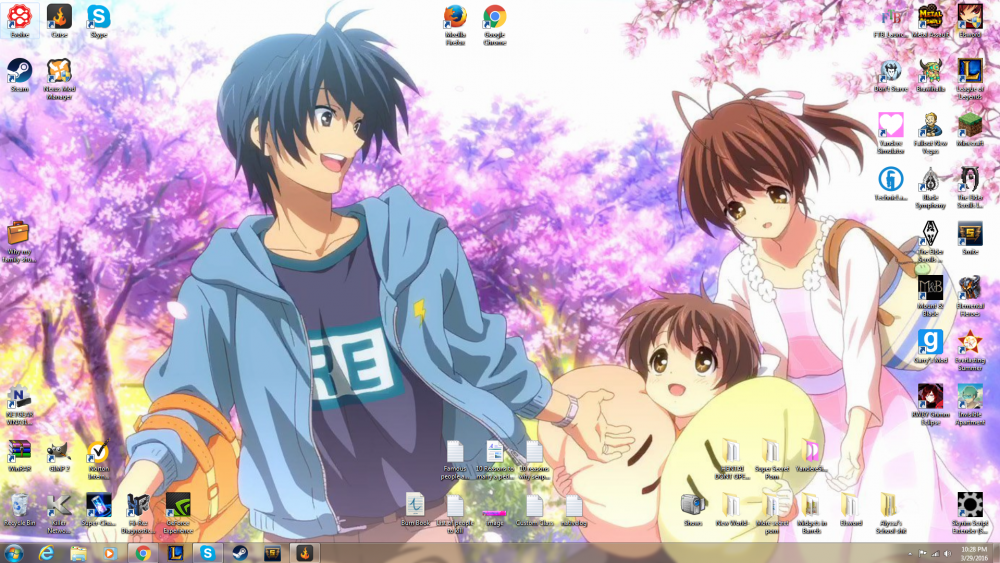Open Garry's Mod desktop shortcut
Image resolution: width=1000 pixels, height=563 pixels.
[x=930, y=343]
